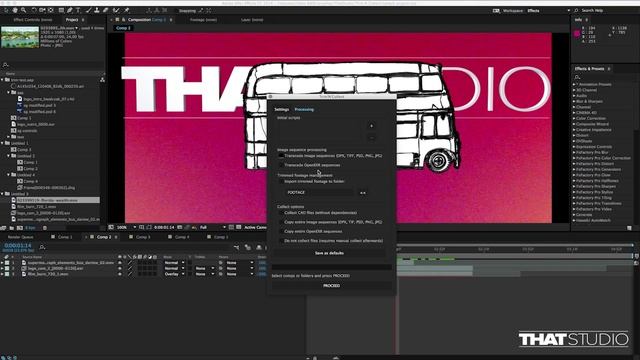Enable Transcode OpenEXR sequences checkbox
640x360 pixels.
(281, 165)
